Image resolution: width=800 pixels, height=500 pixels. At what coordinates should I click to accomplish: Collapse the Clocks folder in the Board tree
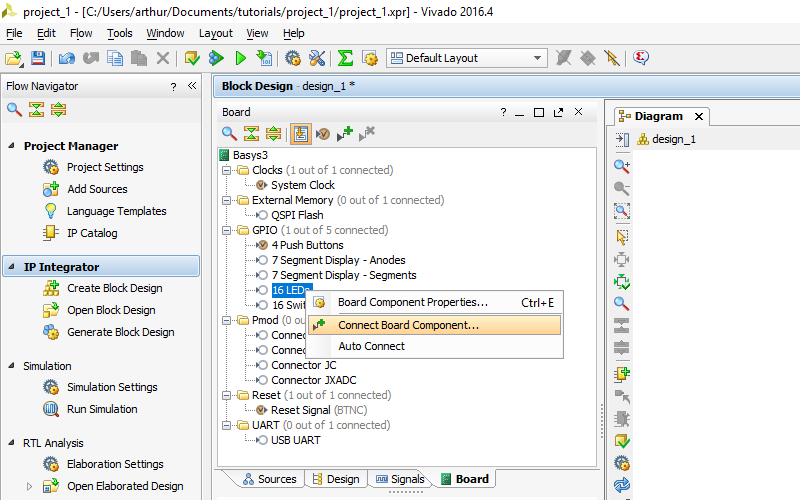tap(227, 170)
